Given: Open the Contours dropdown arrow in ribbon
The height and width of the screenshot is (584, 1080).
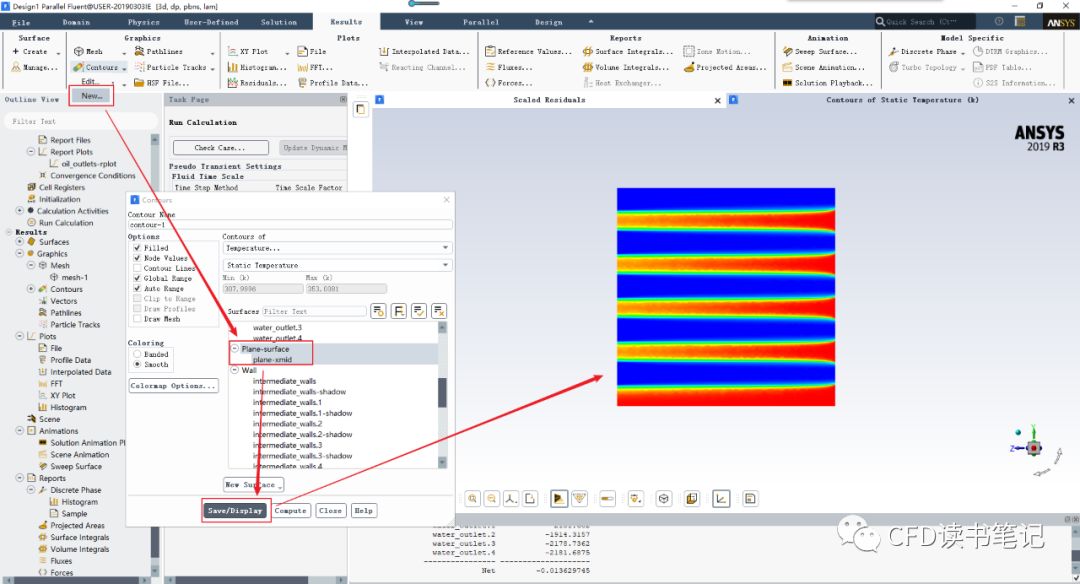Looking at the screenshot, I should 124,68.
